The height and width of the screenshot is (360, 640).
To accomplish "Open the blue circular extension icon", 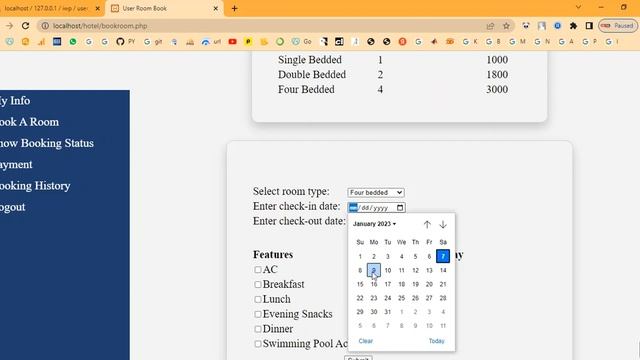I will click(557, 26).
